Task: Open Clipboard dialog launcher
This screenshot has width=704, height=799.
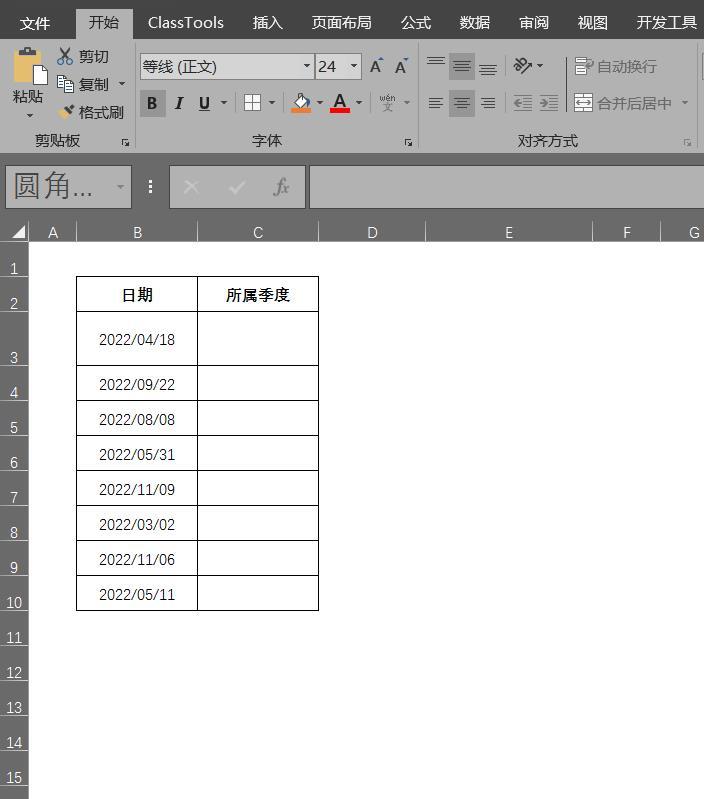Action: (x=125, y=143)
